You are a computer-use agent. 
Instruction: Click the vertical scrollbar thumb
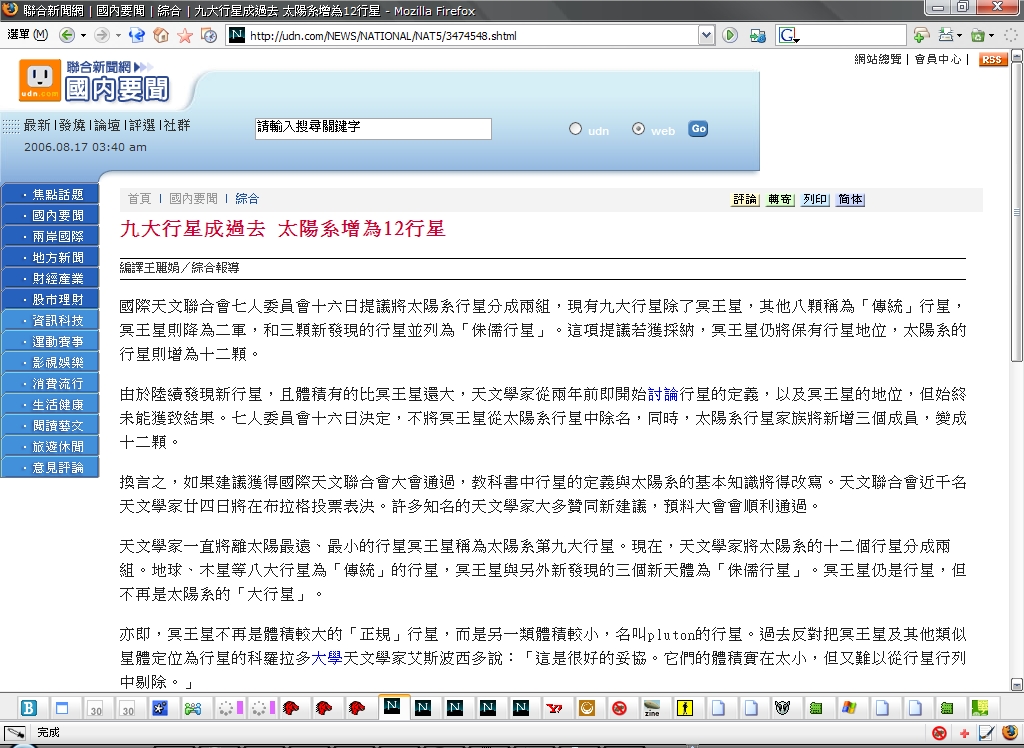1016,210
